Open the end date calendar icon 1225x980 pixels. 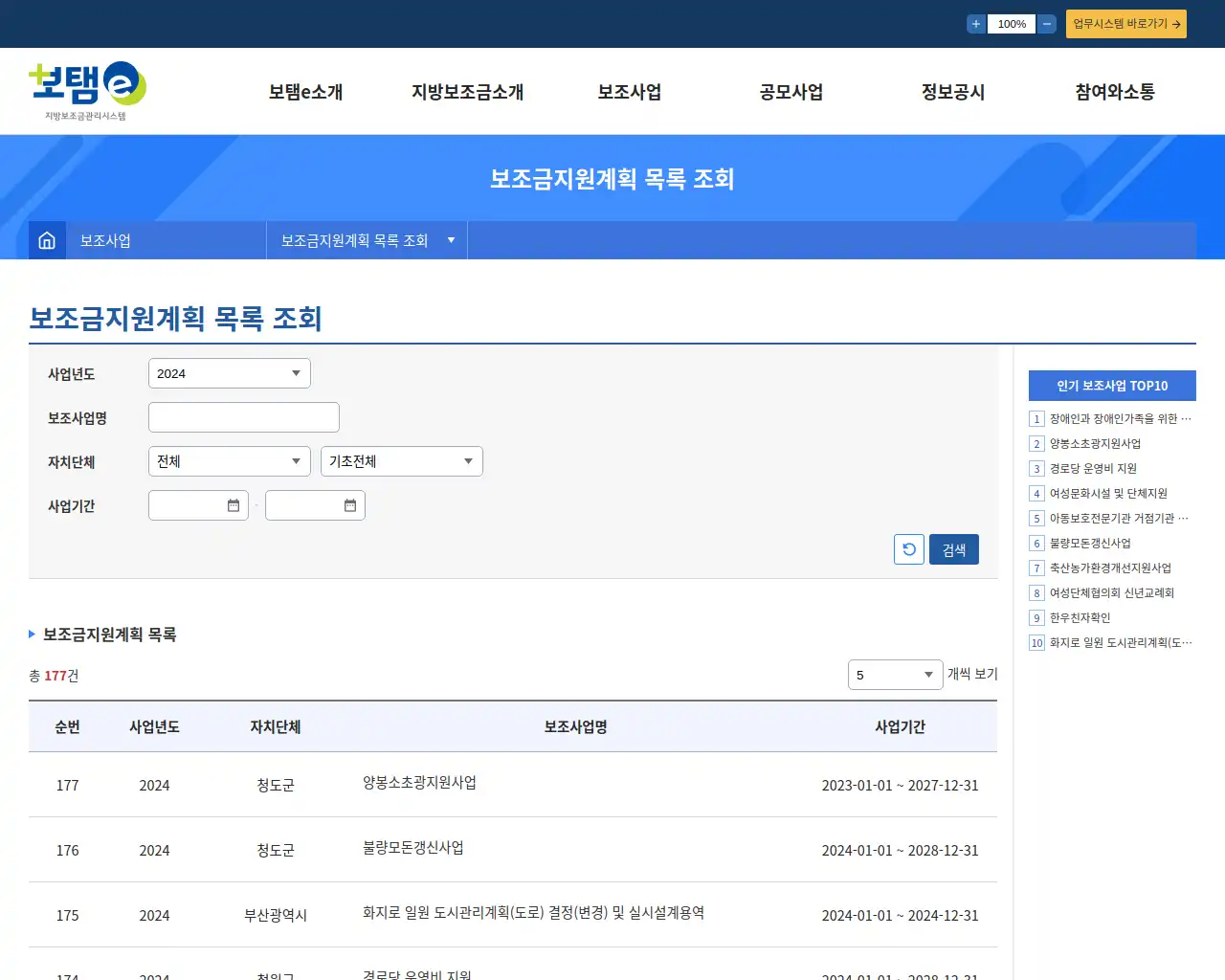click(350, 505)
